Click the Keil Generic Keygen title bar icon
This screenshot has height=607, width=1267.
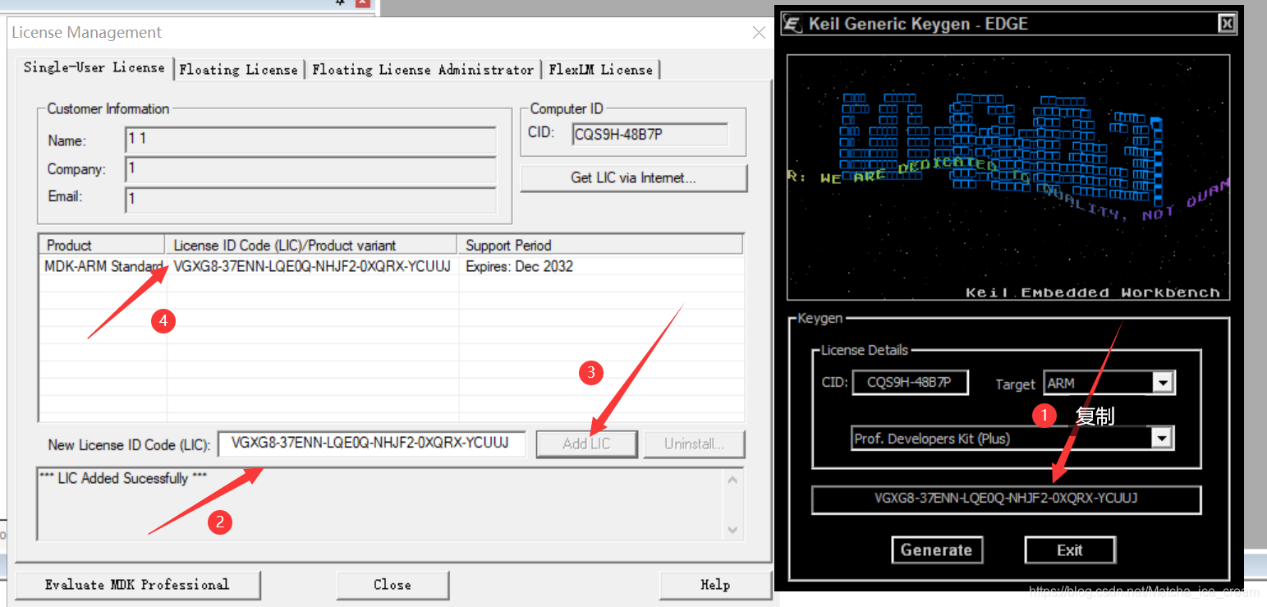click(794, 24)
